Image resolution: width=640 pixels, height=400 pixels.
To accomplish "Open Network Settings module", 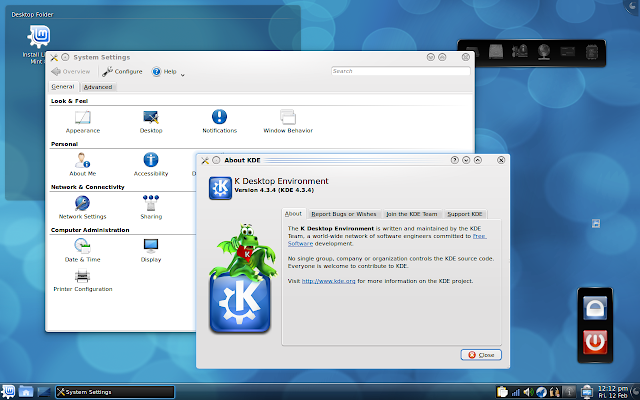I will [82, 207].
